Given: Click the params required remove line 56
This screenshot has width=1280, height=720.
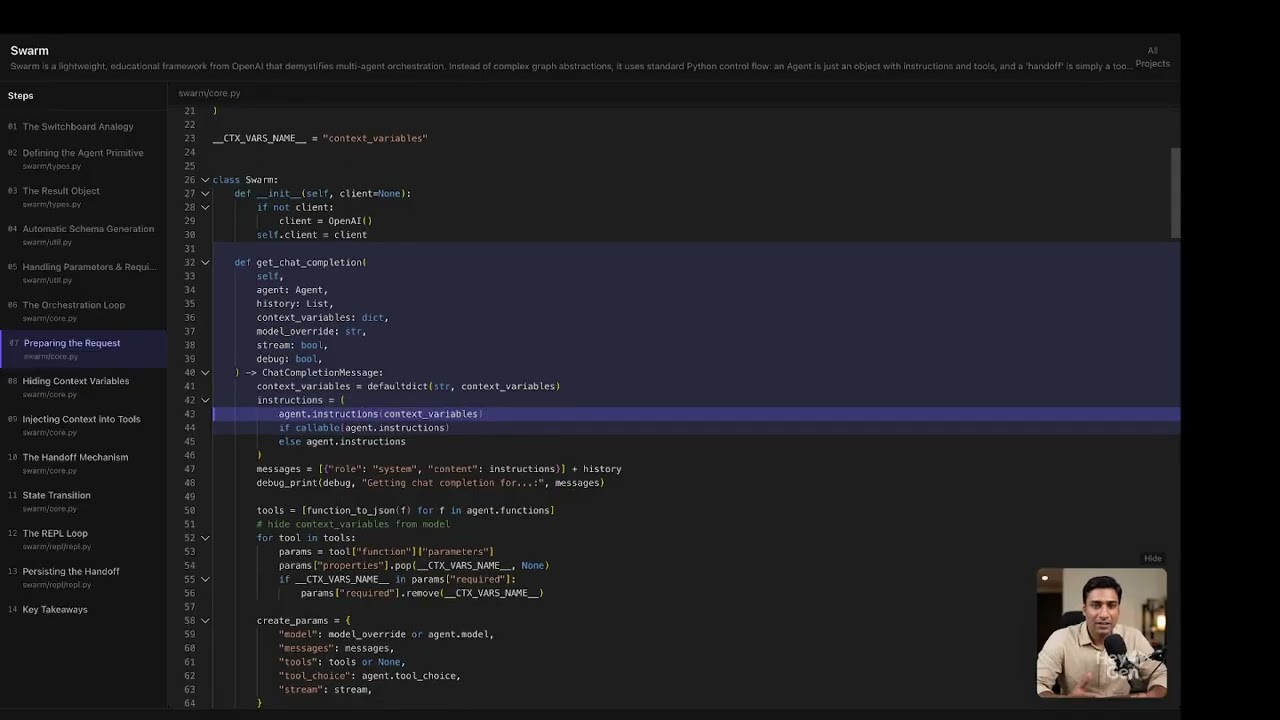Looking at the screenshot, I should point(422,593).
